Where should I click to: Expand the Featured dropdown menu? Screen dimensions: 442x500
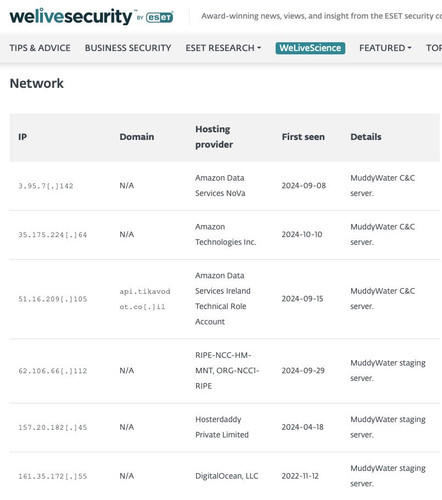[x=385, y=48]
